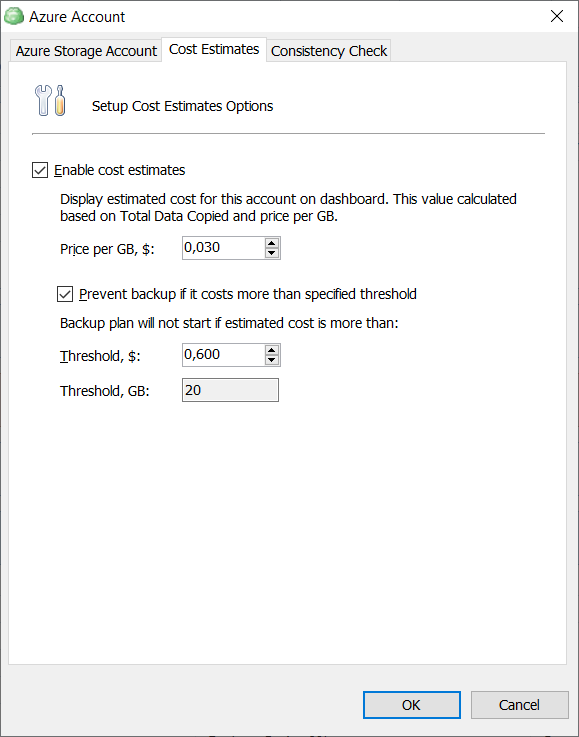Image resolution: width=579 pixels, height=737 pixels.
Task: Dismiss the dialog with Cancel
Action: 520,705
